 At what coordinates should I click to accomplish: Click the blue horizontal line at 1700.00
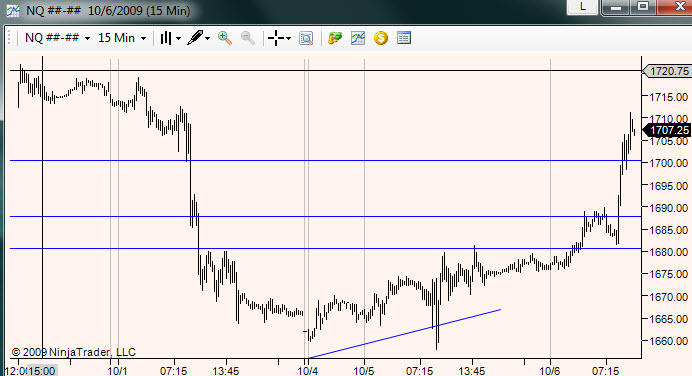[325, 161]
